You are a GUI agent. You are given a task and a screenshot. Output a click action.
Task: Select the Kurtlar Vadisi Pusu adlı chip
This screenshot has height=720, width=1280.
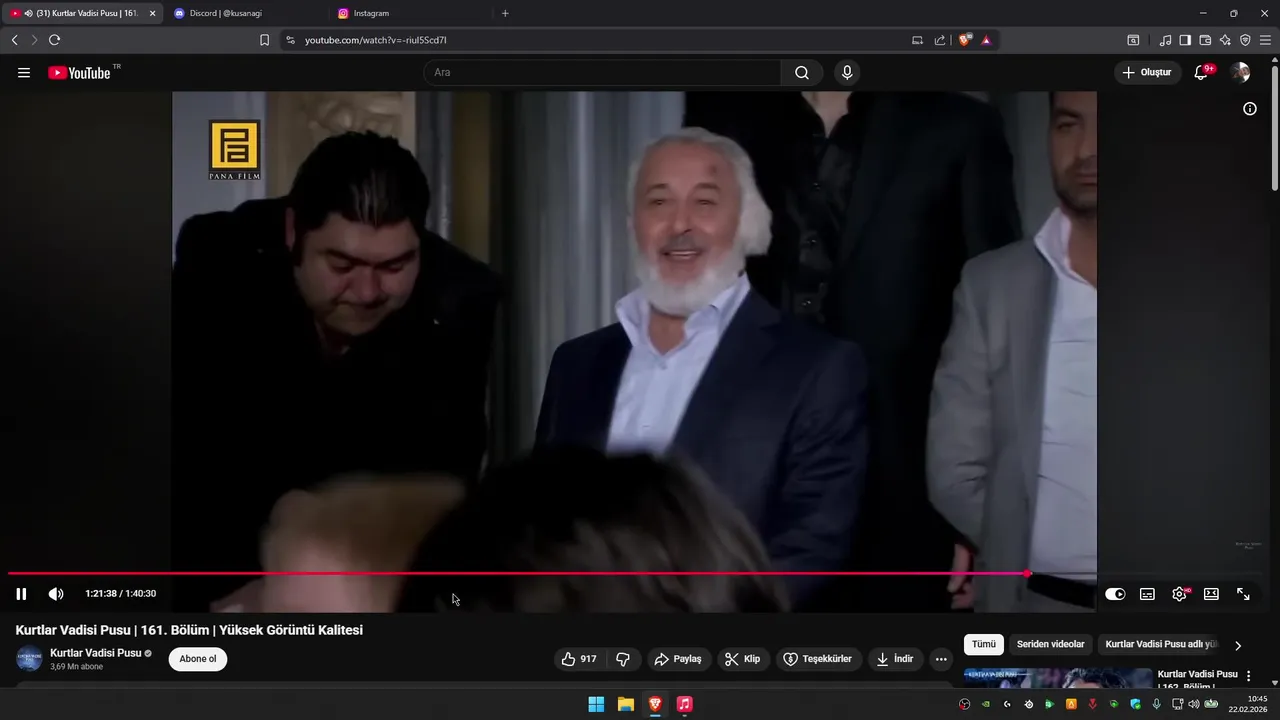(1161, 644)
